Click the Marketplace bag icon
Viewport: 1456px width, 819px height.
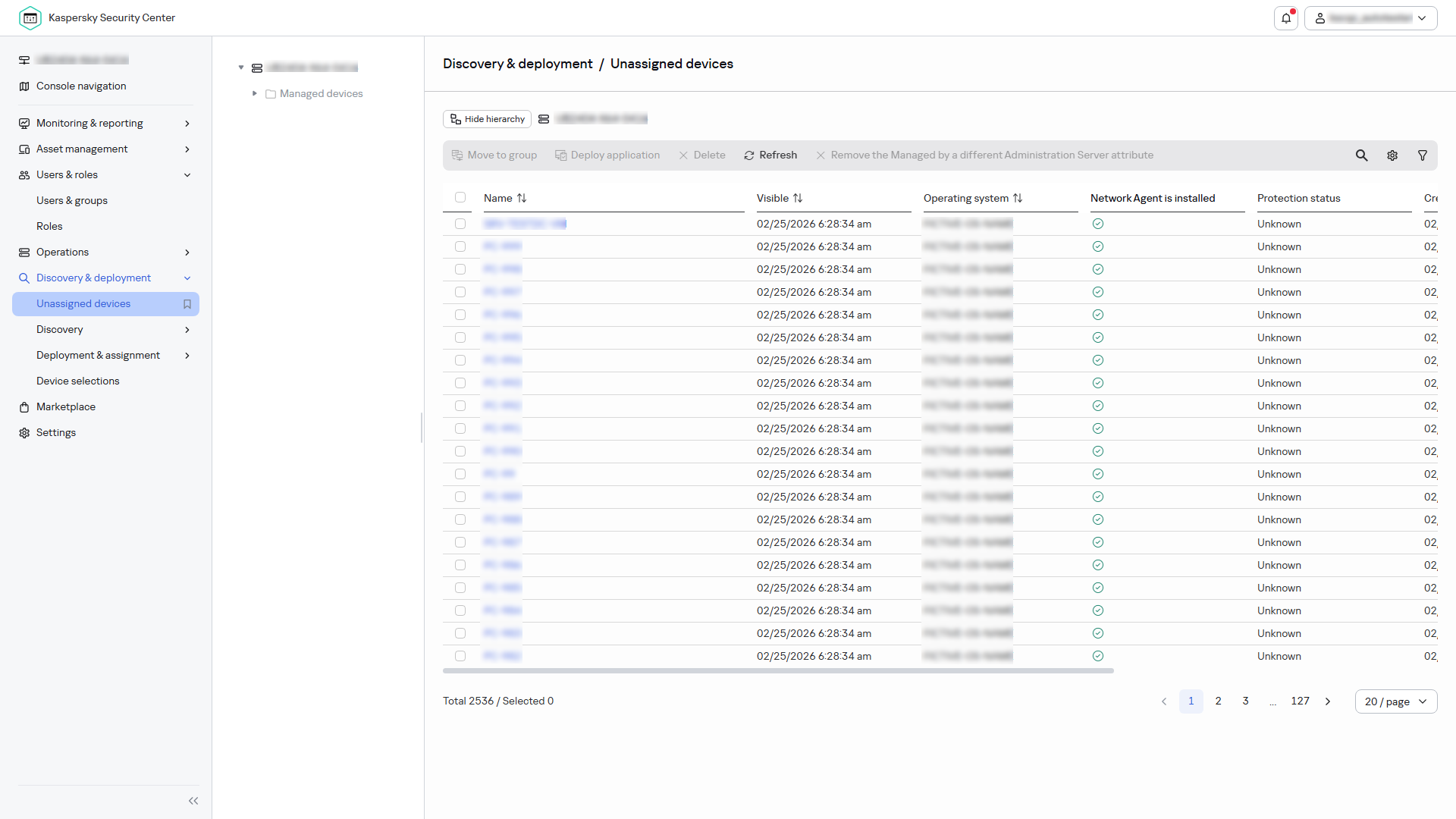tap(24, 407)
